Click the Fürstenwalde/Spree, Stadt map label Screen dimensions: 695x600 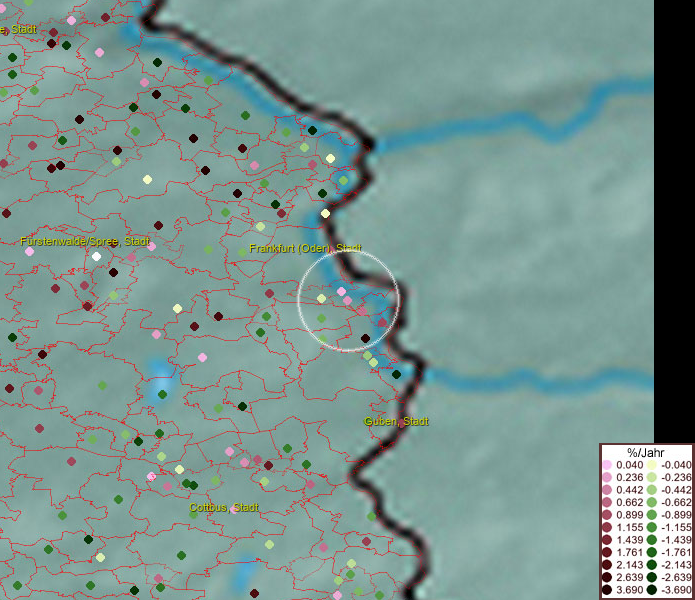tap(85, 242)
